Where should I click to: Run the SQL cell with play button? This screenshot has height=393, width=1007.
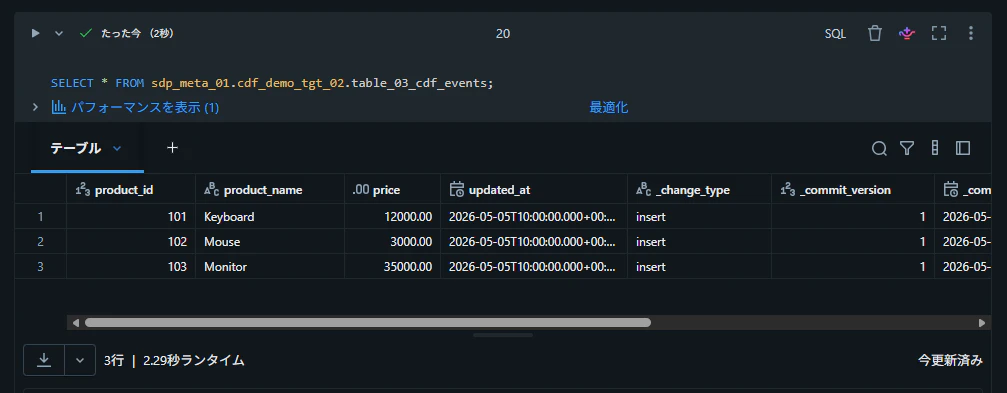36,33
